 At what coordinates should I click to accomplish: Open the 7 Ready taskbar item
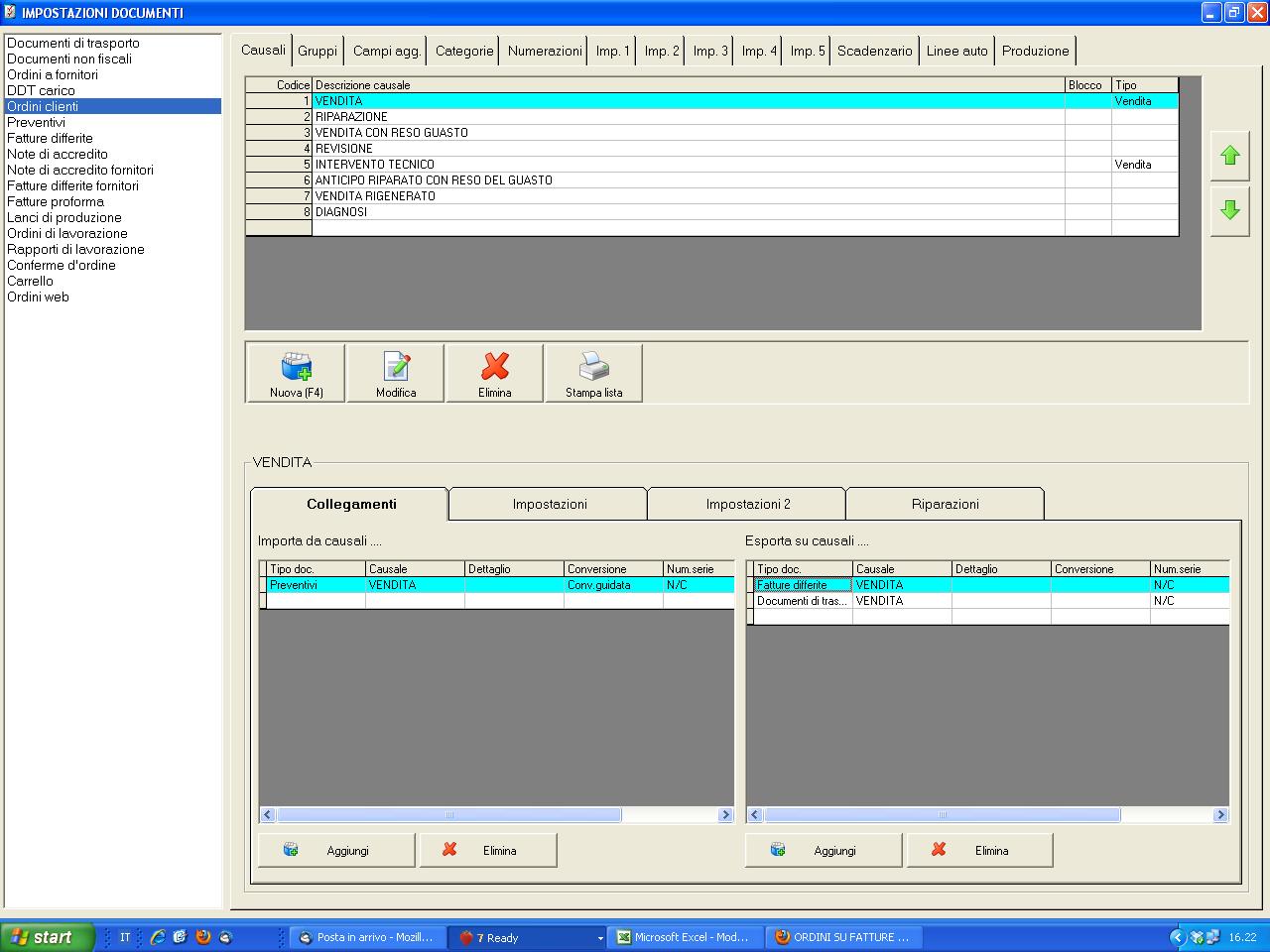point(527,937)
